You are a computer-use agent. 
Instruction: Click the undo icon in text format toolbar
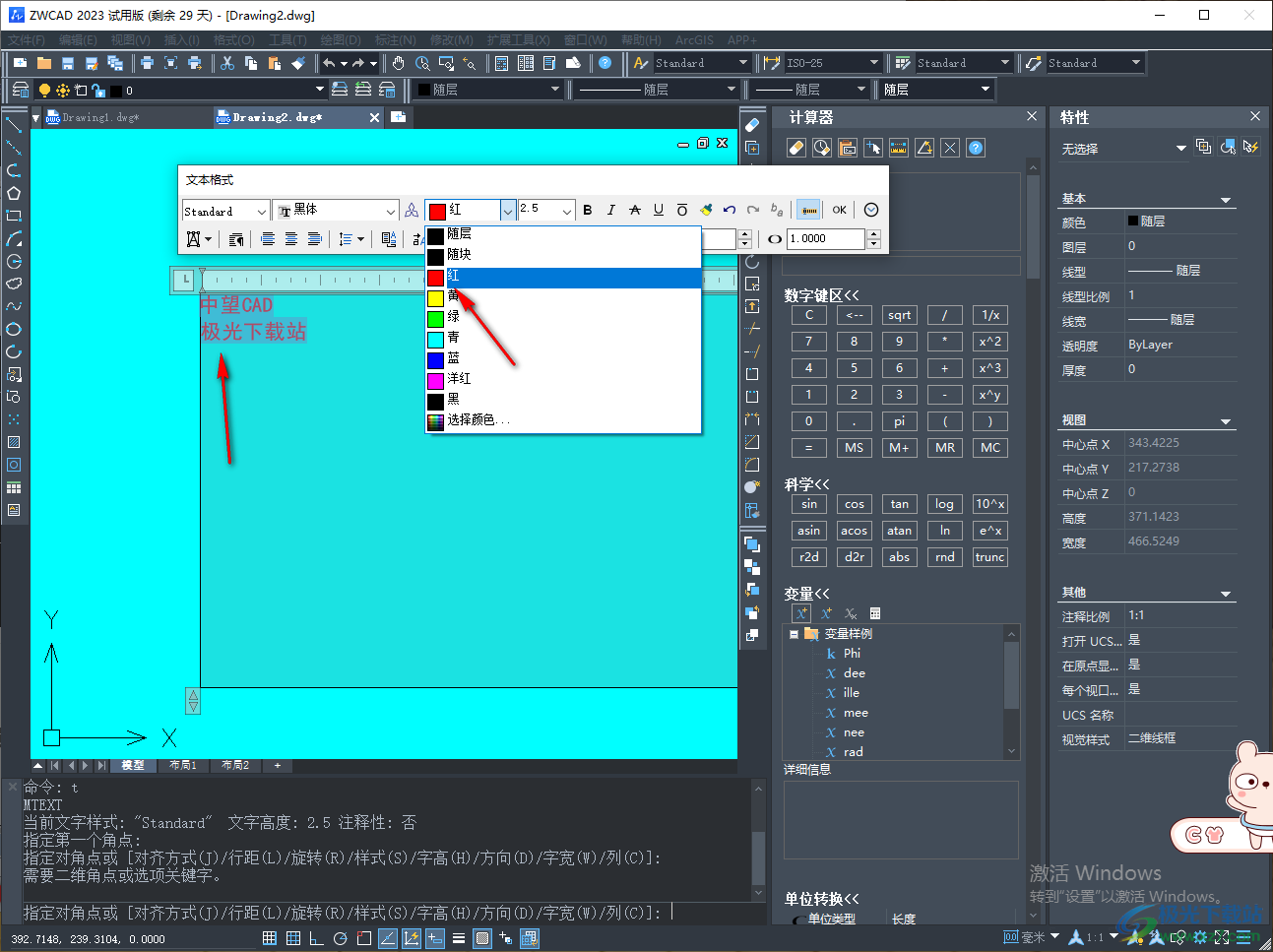click(730, 210)
